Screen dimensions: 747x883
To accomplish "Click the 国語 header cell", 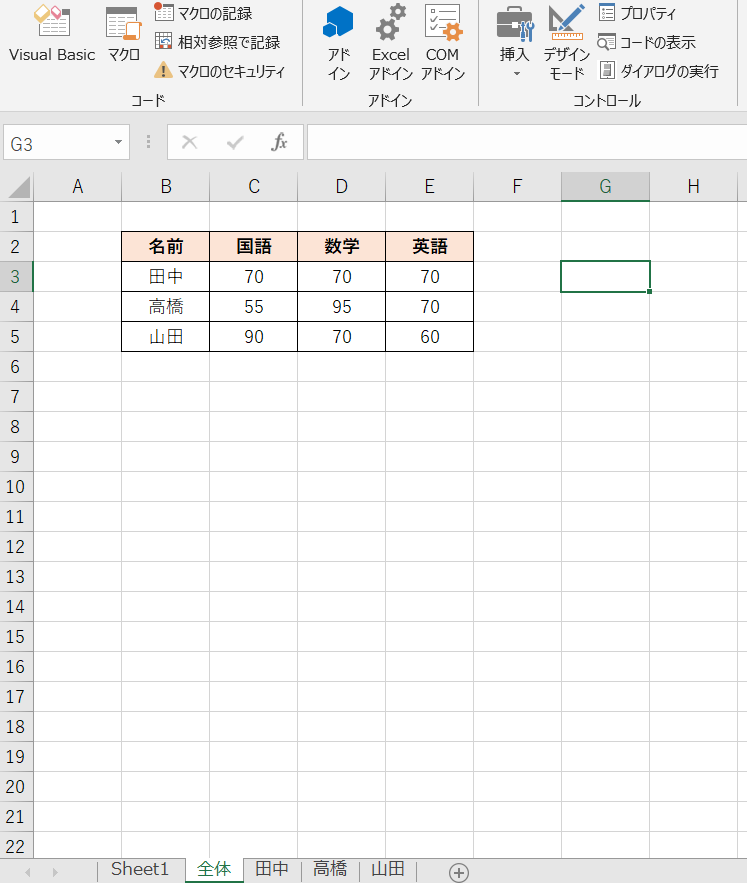I will (x=254, y=247).
